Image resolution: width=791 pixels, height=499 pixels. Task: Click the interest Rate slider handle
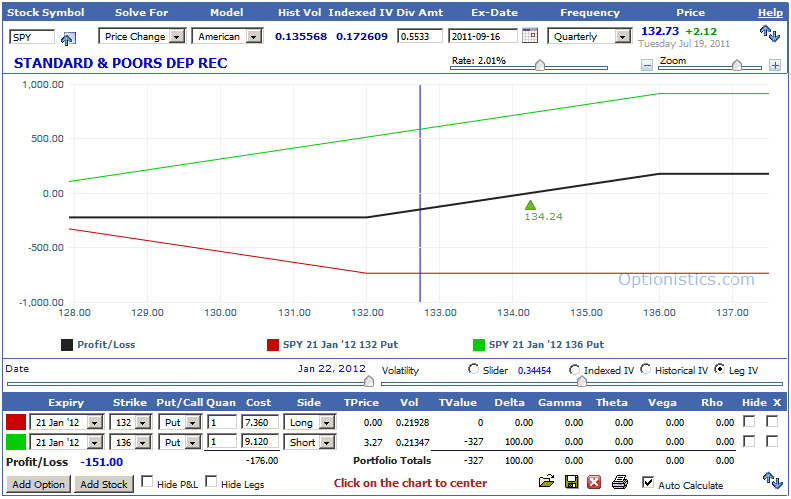(x=540, y=65)
